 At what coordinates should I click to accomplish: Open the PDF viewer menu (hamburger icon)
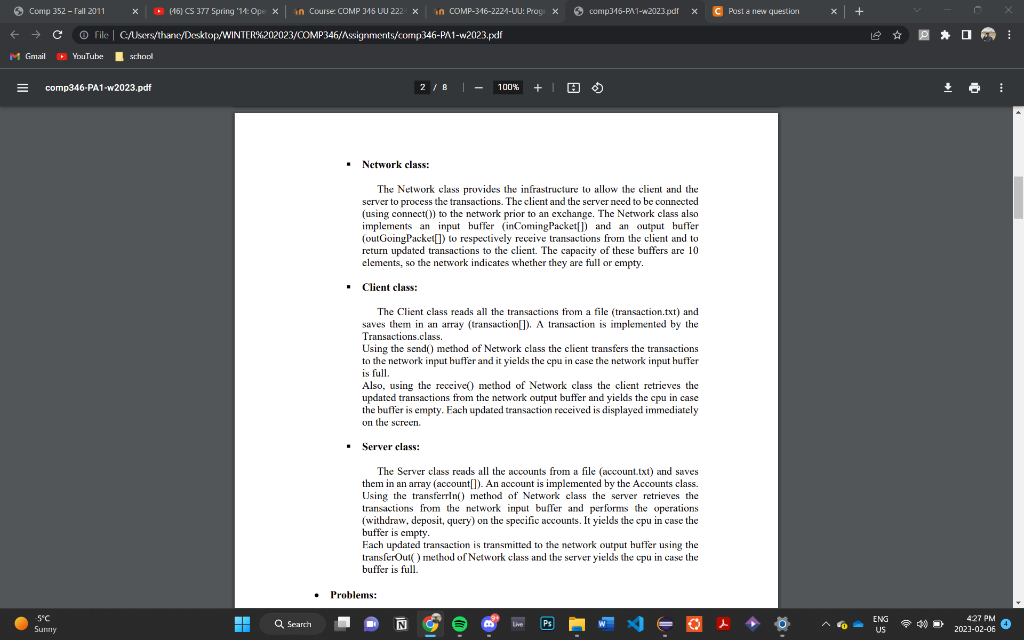[x=21, y=87]
